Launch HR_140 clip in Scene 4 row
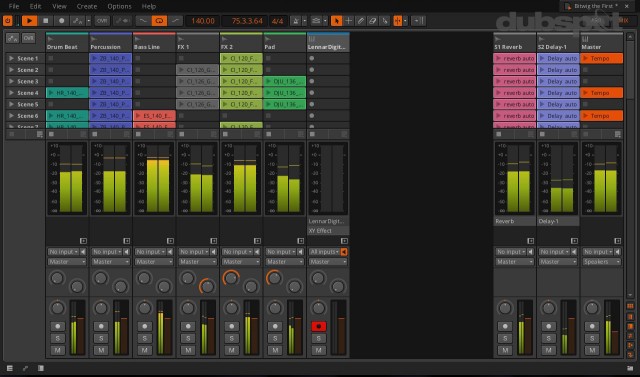640x377 pixels. [51, 93]
